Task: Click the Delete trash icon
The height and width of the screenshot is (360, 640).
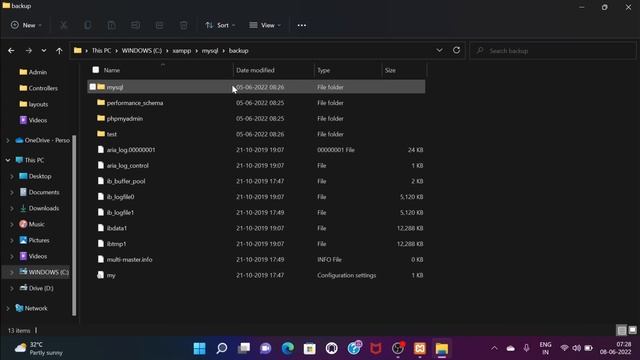Action: point(184,25)
